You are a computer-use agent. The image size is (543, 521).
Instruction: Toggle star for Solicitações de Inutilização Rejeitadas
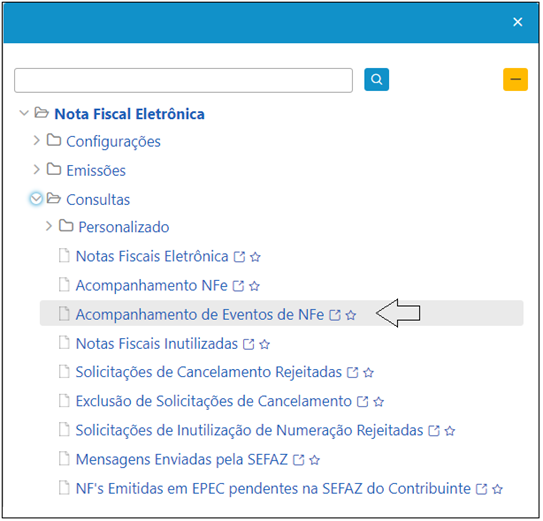[x=450, y=431]
